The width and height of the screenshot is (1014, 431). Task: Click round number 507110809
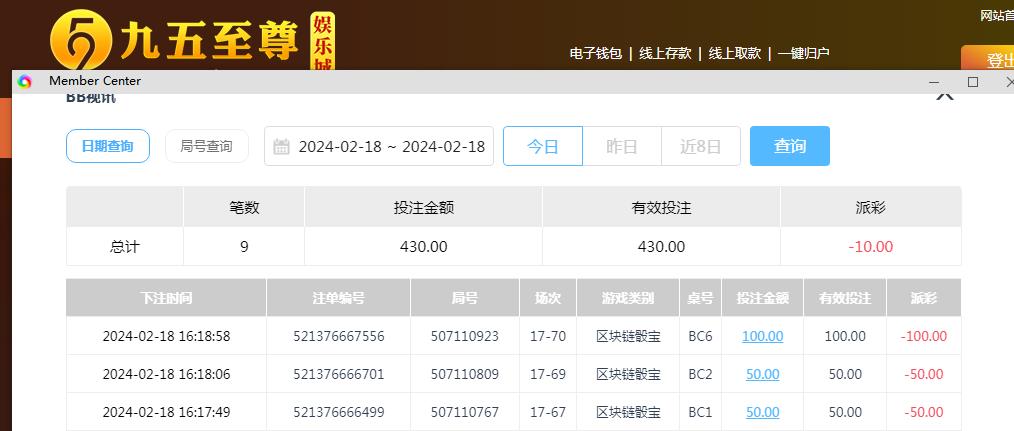click(465, 375)
